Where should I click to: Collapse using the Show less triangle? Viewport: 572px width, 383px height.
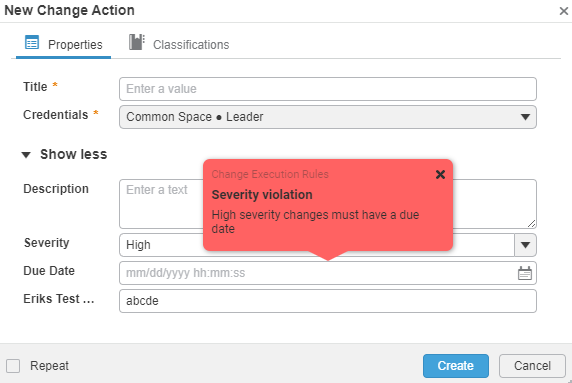point(26,155)
